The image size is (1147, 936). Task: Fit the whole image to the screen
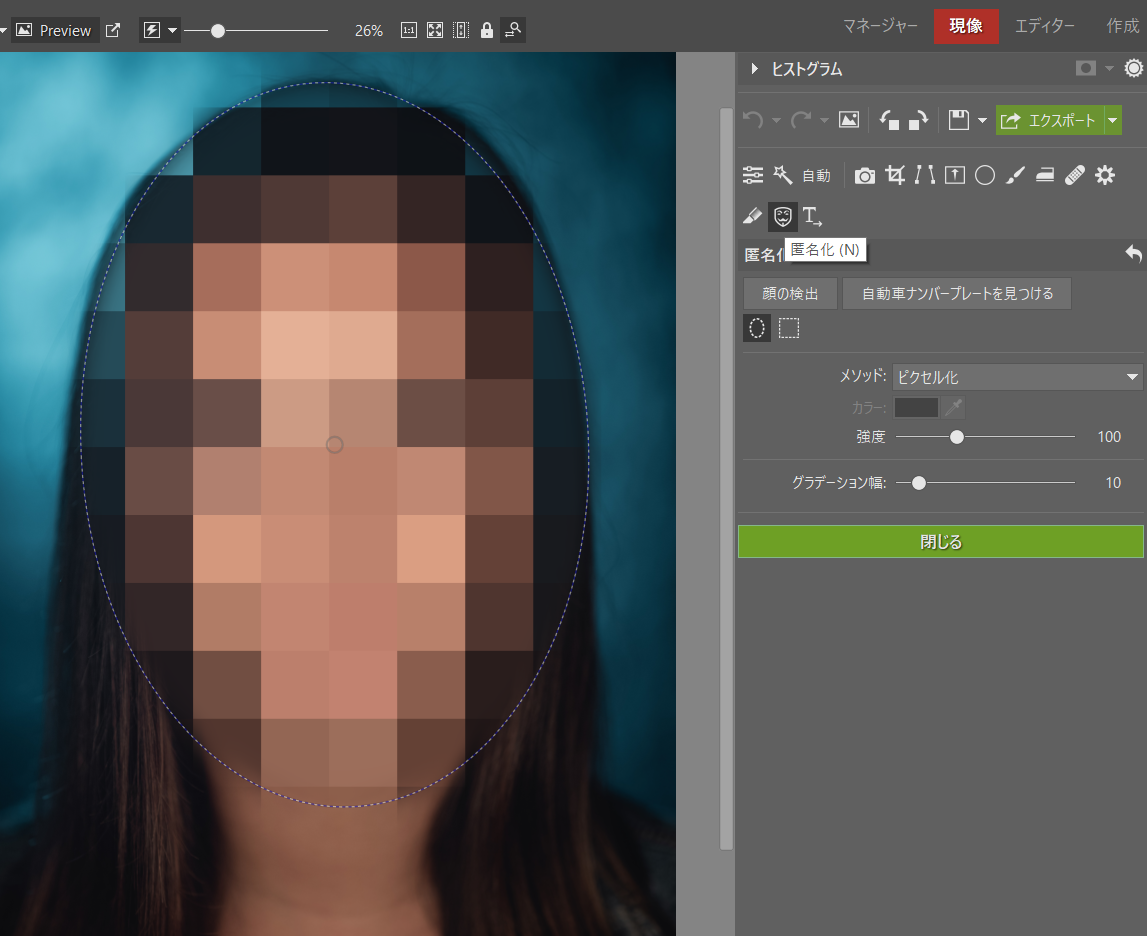[435, 30]
